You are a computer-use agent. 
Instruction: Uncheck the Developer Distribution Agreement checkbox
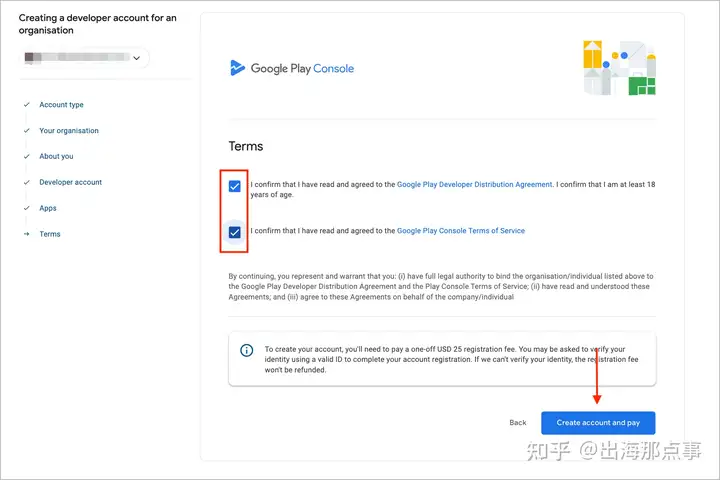[235, 186]
